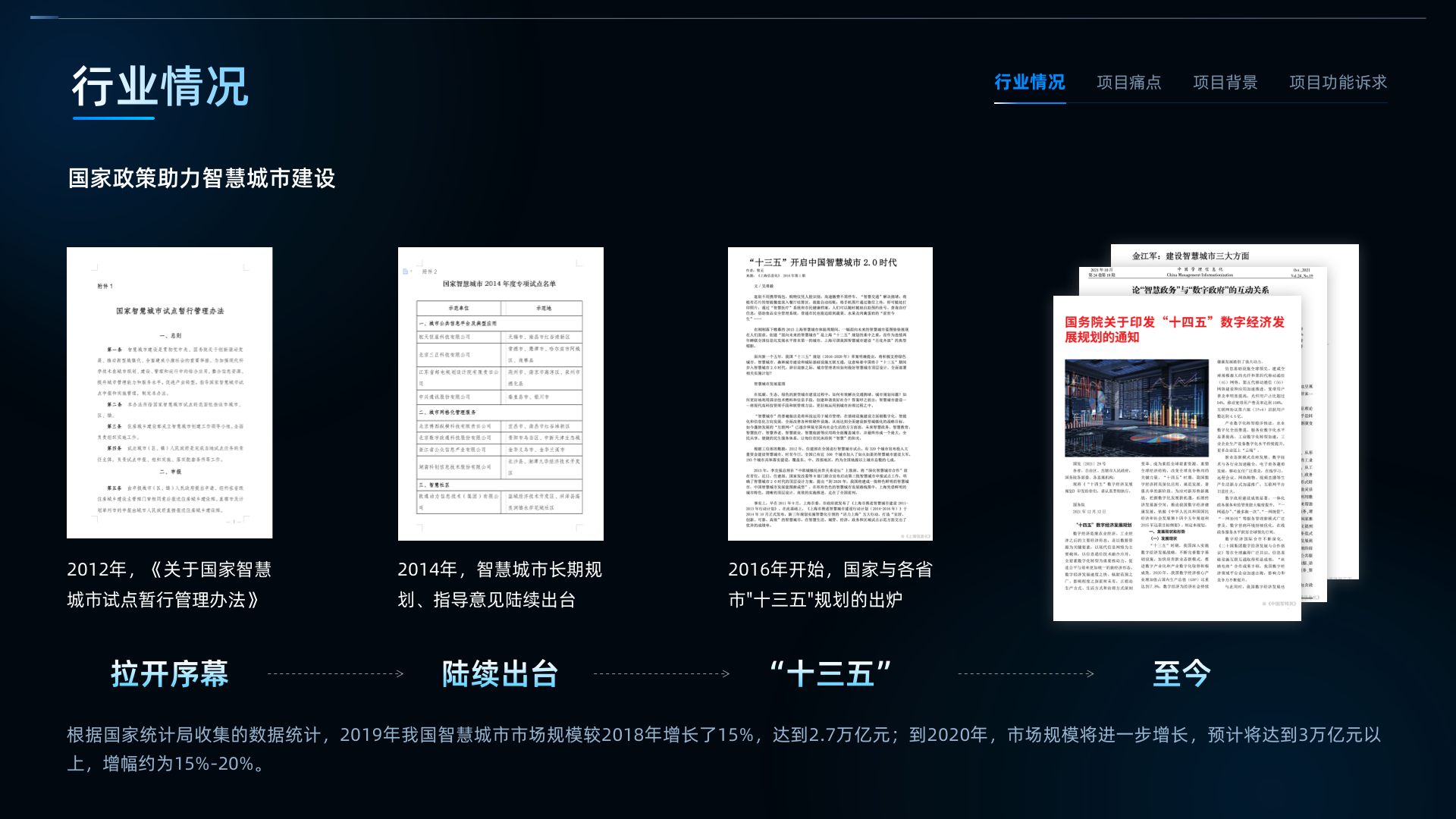Open the 2014年度专项试点名单 table document image

click(x=500, y=393)
